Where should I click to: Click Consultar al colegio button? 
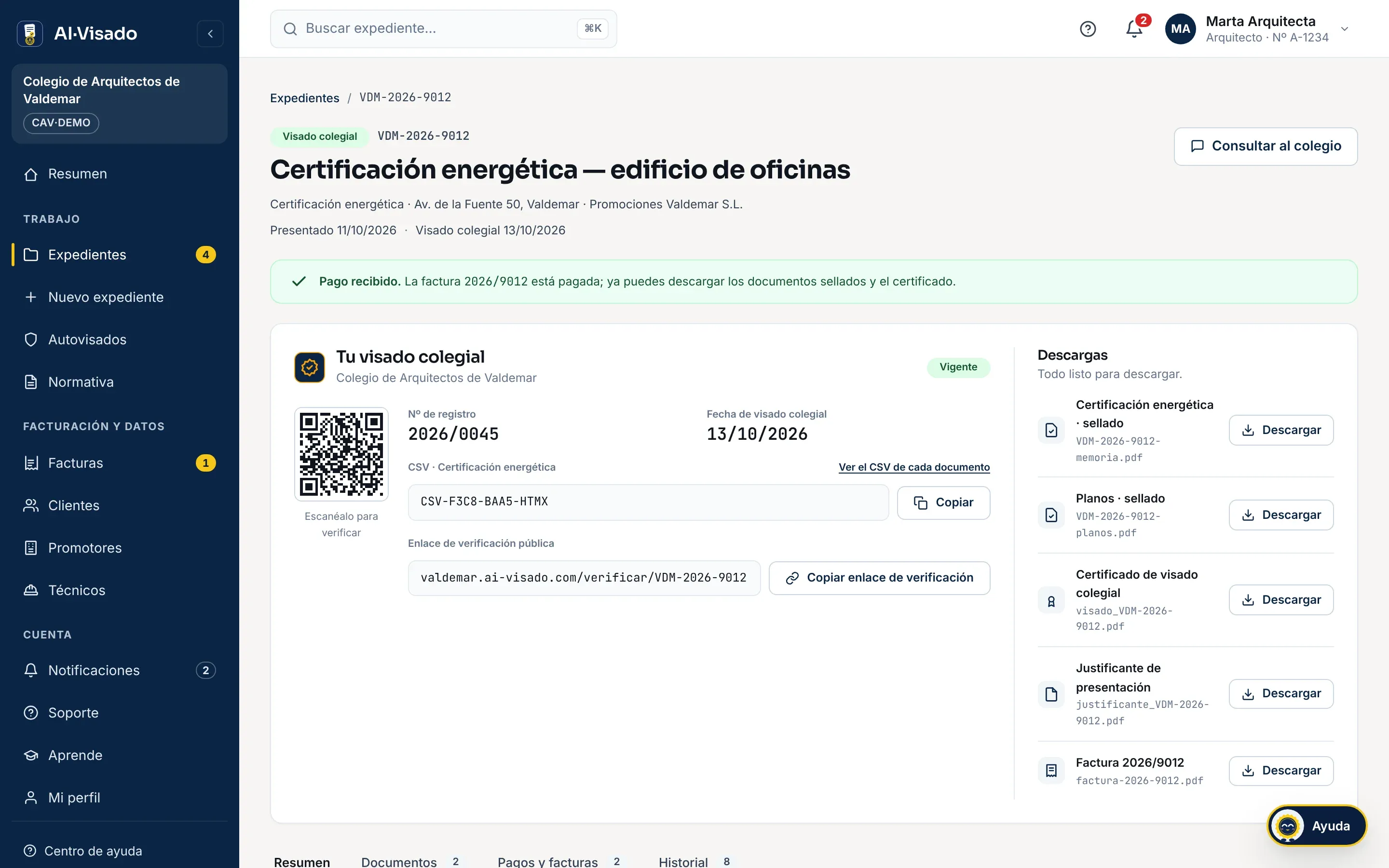[x=1266, y=147]
